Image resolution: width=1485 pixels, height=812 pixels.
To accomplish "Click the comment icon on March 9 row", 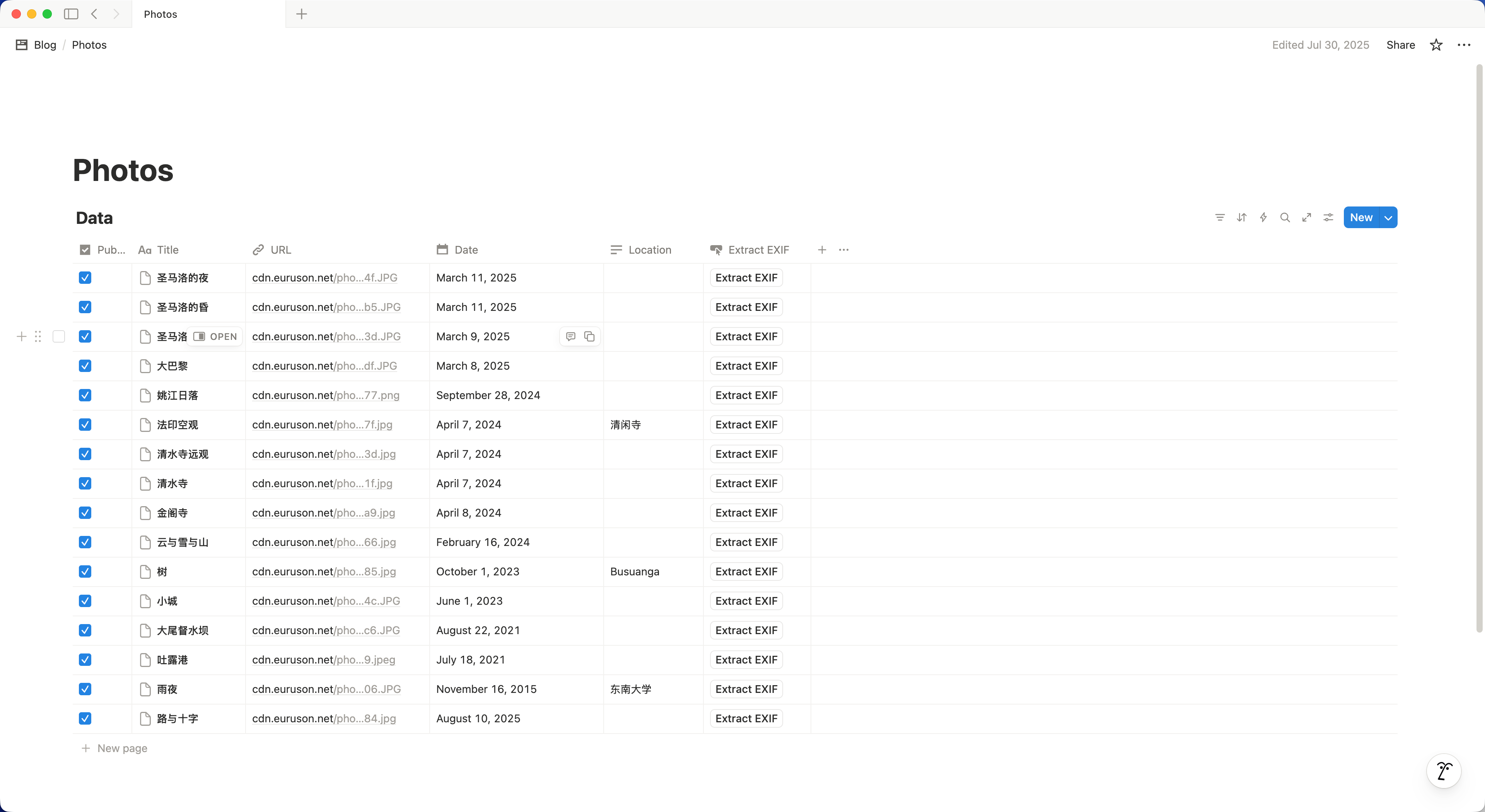I will (x=571, y=336).
